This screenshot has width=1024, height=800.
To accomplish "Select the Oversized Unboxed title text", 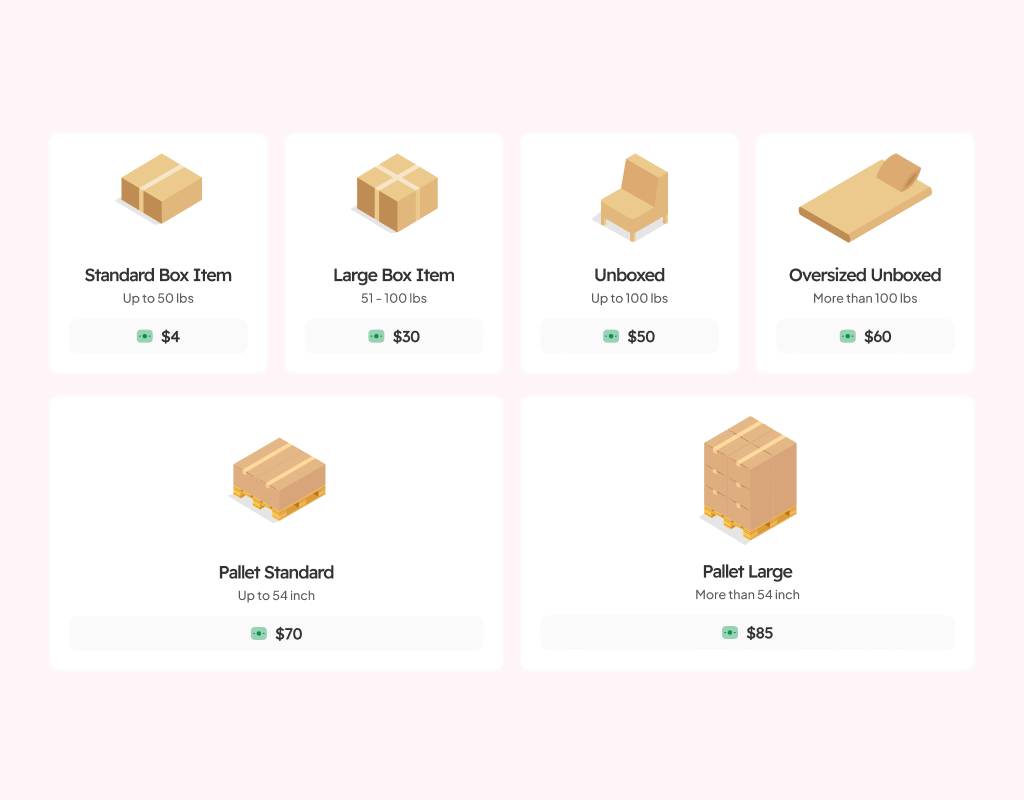I will tap(865, 275).
